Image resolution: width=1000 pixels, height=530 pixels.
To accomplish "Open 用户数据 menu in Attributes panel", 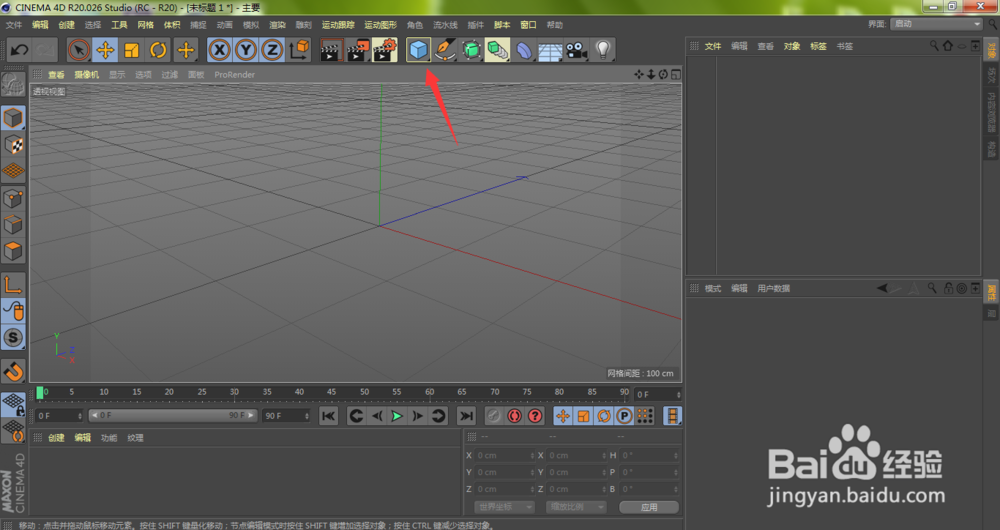I will pyautogui.click(x=774, y=288).
